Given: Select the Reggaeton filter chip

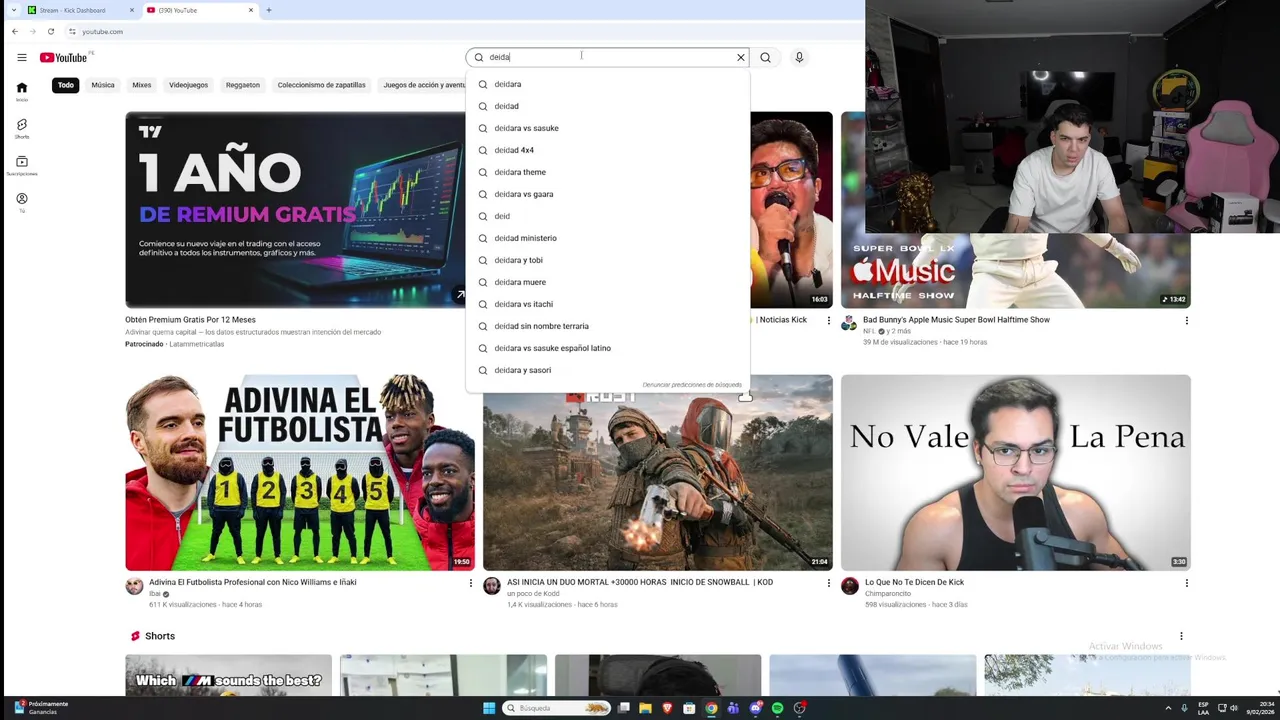Looking at the screenshot, I should [x=243, y=85].
